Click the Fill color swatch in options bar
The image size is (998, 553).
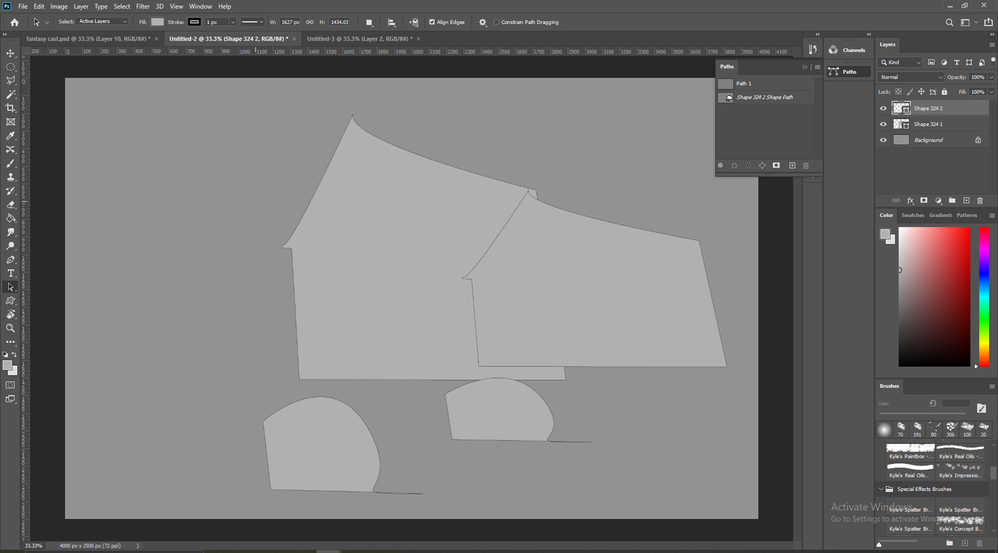coord(157,21)
